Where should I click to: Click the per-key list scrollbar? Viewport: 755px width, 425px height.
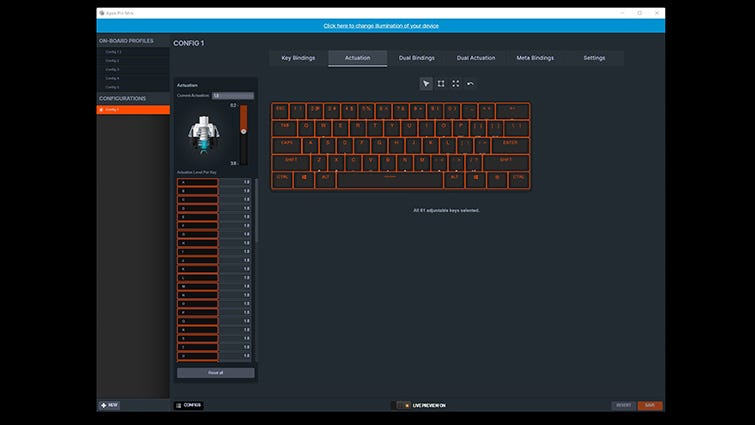coord(257,210)
